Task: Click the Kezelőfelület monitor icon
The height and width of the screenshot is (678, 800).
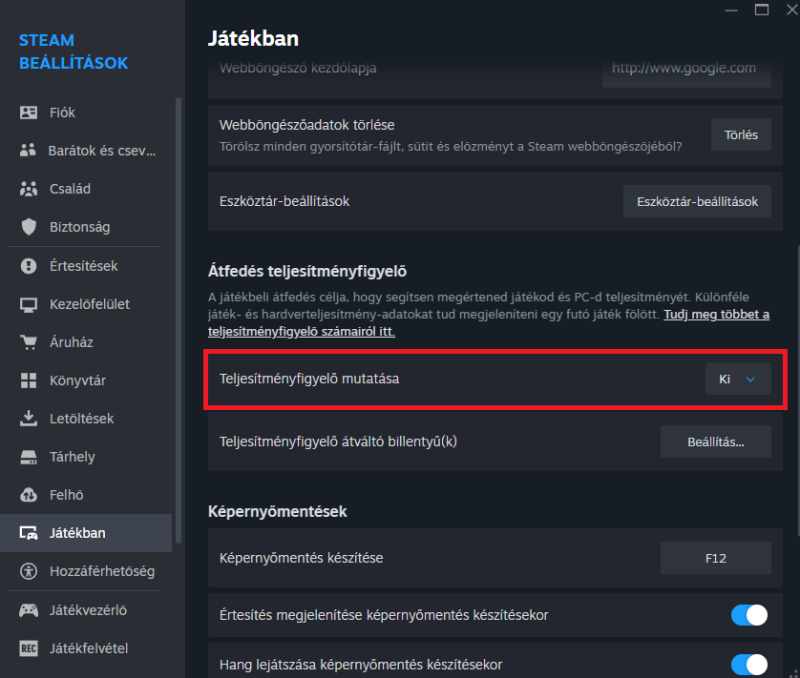Action: 29,304
